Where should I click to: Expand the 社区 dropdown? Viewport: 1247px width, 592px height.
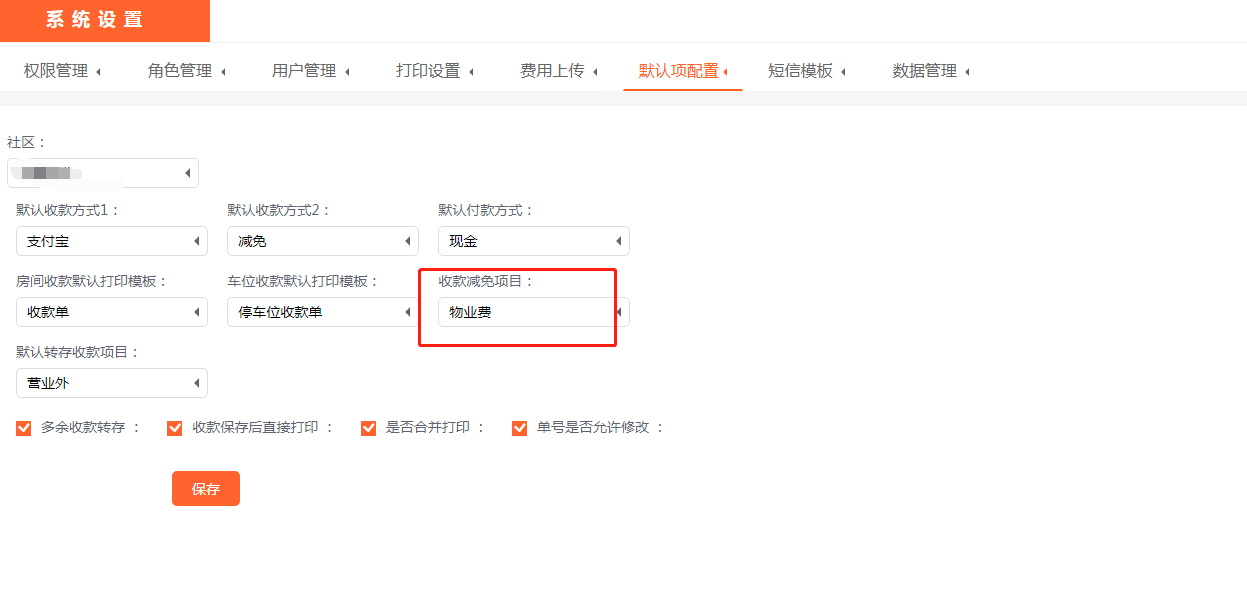tap(103, 173)
